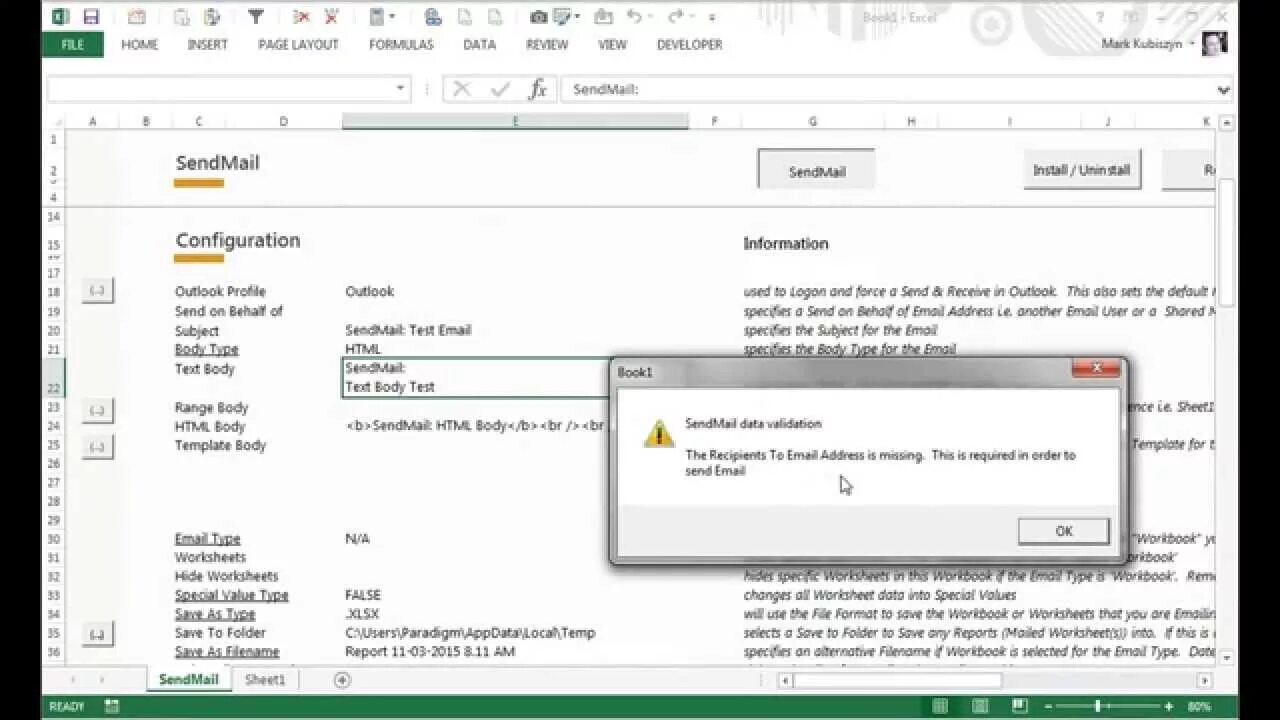The height and width of the screenshot is (720, 1280).
Task: Open the Customize Quick Access Toolbar dropdown
Action: (x=712, y=17)
